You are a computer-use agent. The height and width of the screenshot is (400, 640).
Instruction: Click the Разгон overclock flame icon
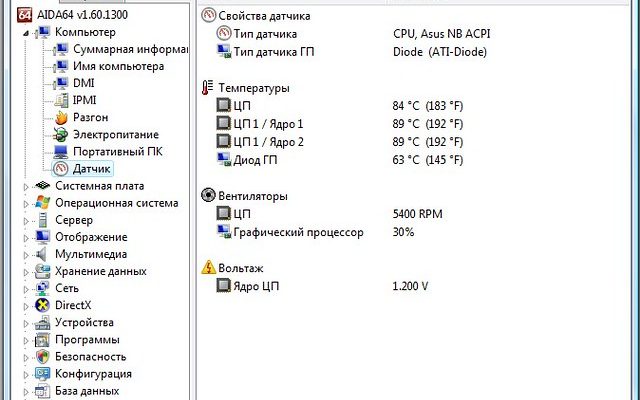tap(60, 118)
